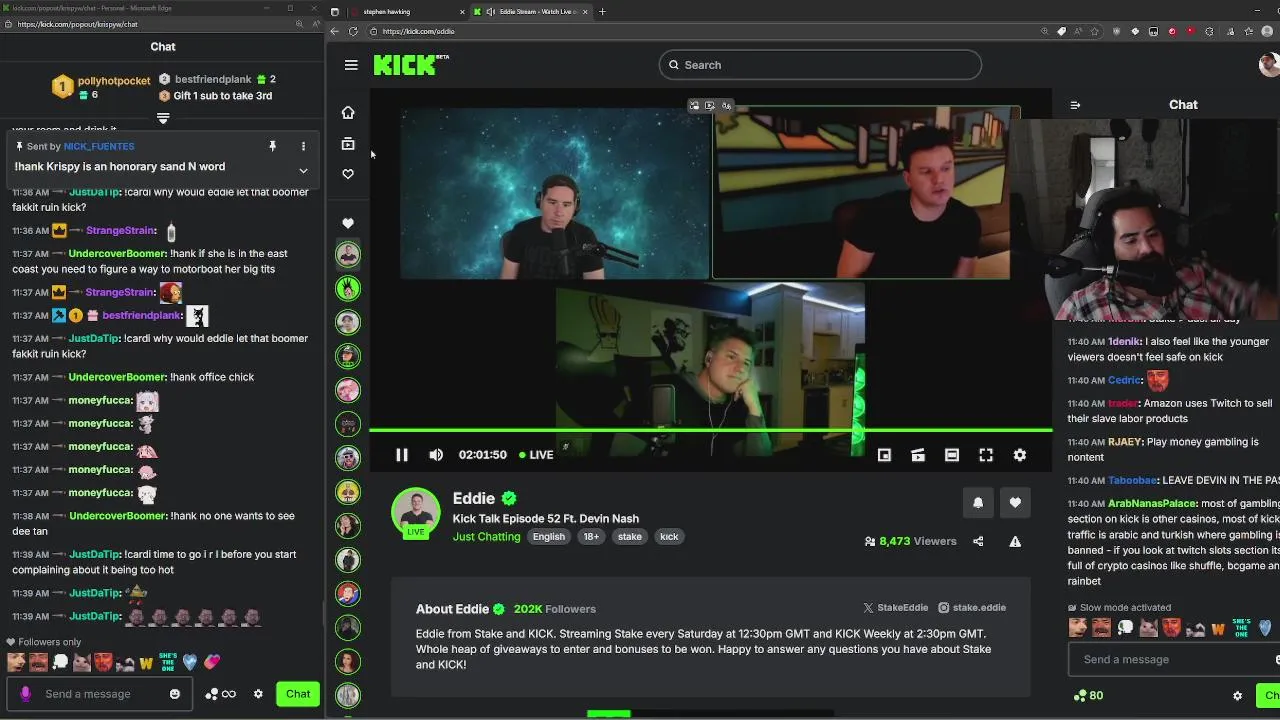Select the stake tag

(x=629, y=537)
